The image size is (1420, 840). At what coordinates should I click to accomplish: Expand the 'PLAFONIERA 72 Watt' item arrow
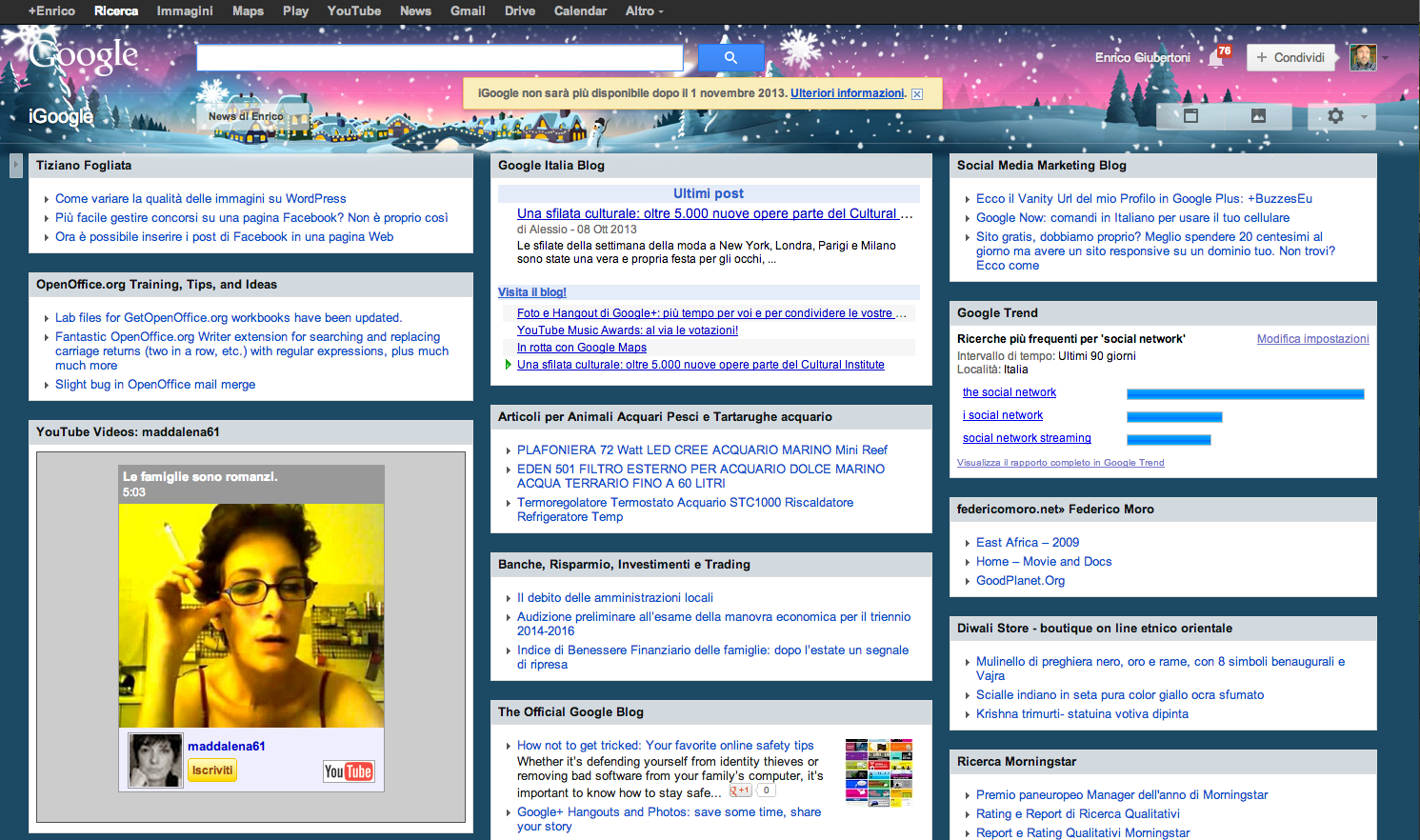coord(509,451)
